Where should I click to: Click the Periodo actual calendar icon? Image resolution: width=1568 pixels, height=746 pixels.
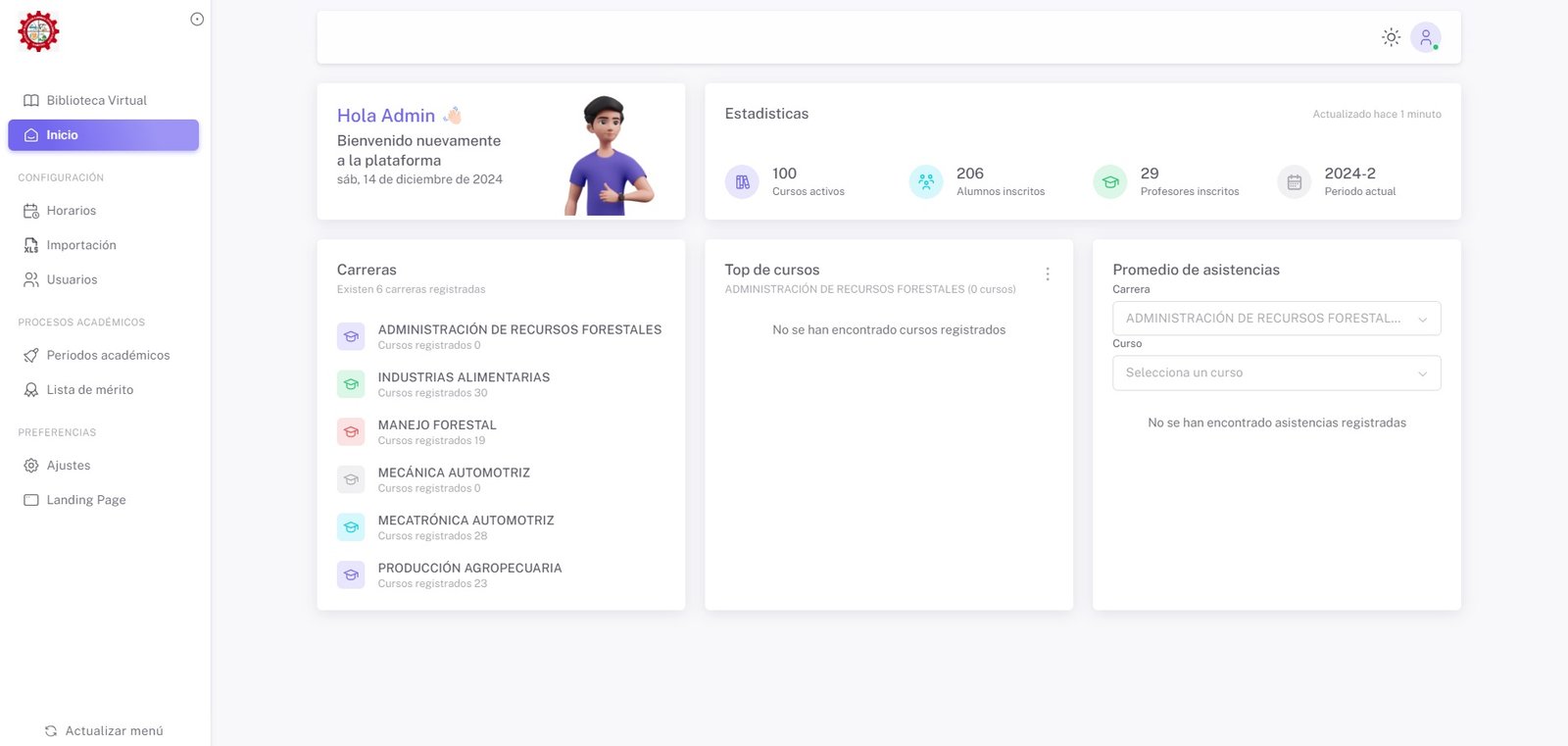[x=1295, y=181]
